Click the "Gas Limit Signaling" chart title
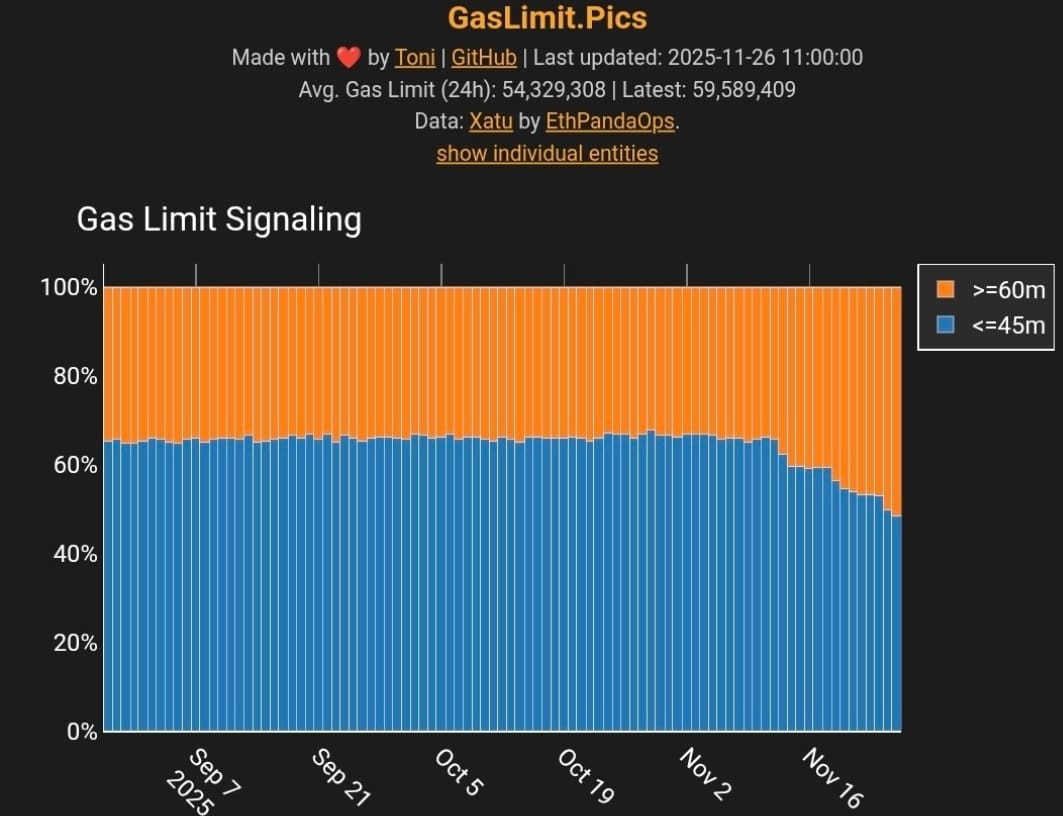This screenshot has height=816, width=1063. [x=219, y=219]
